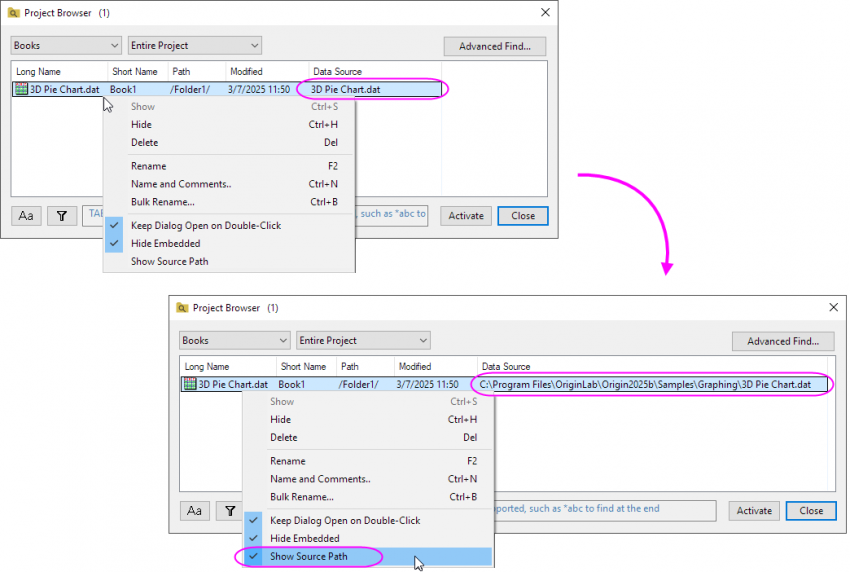The width and height of the screenshot is (850, 572).
Task: Click the Aa case-sensitivity button in the lower dialog
Action: click(194, 511)
